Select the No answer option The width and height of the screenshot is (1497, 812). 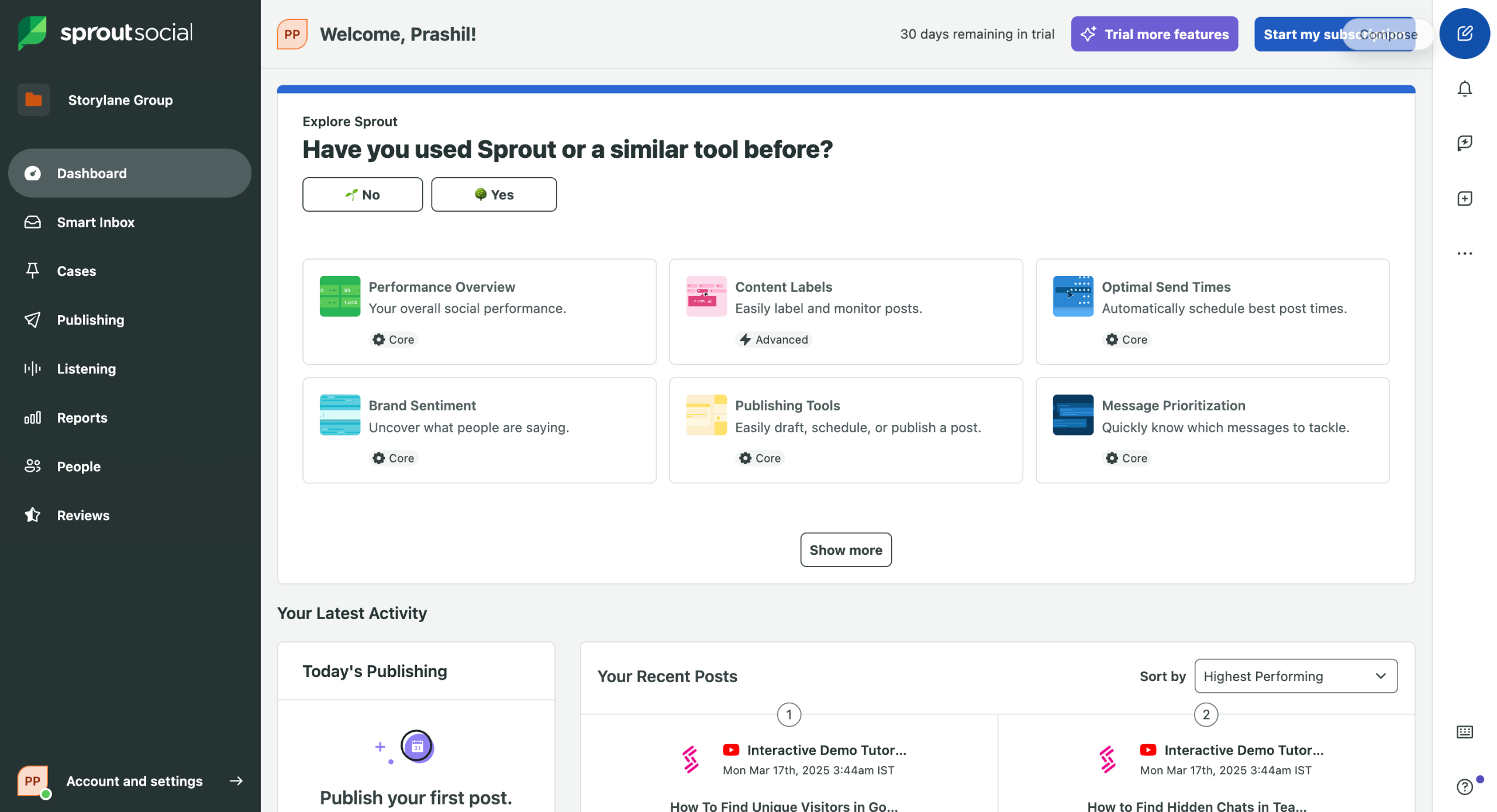(362, 195)
